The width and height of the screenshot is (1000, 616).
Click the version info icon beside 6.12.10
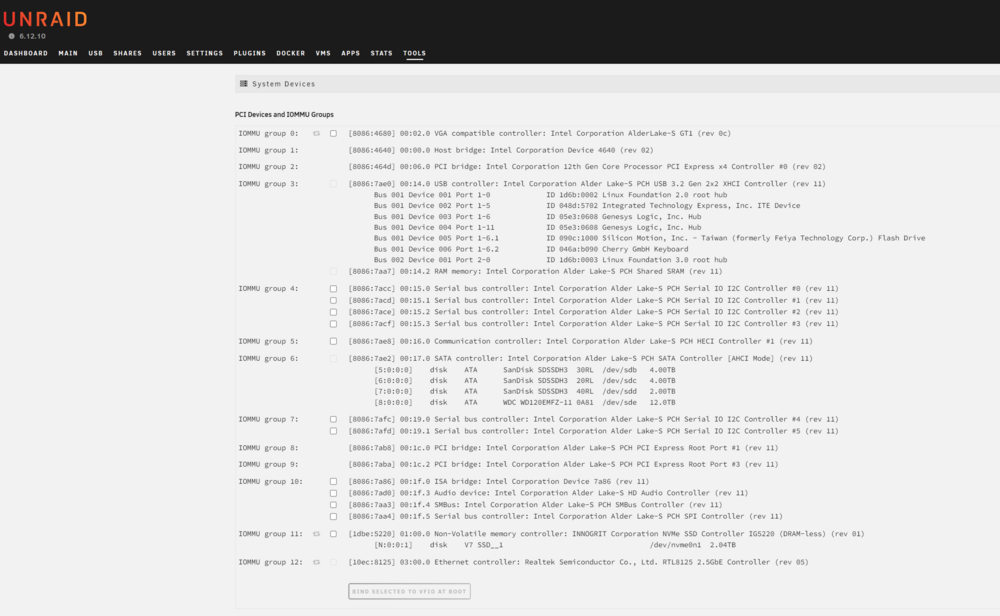[11, 36]
